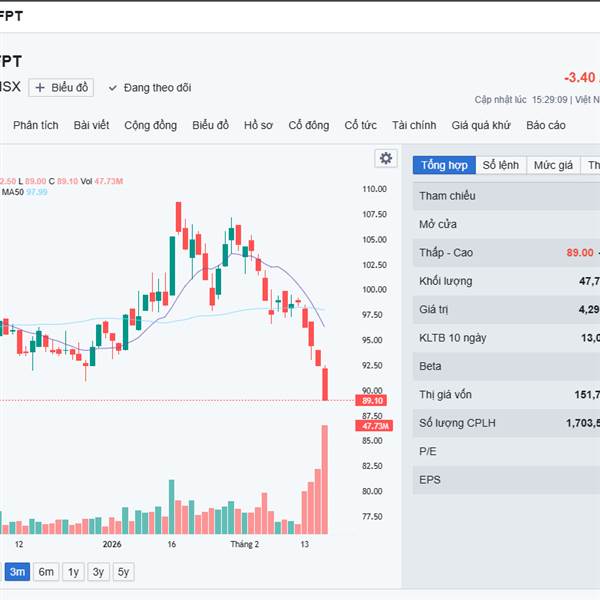Click the plus icon on Biểu đồ button
Viewport: 600px width, 600px height.
pyautogui.click(x=40, y=88)
